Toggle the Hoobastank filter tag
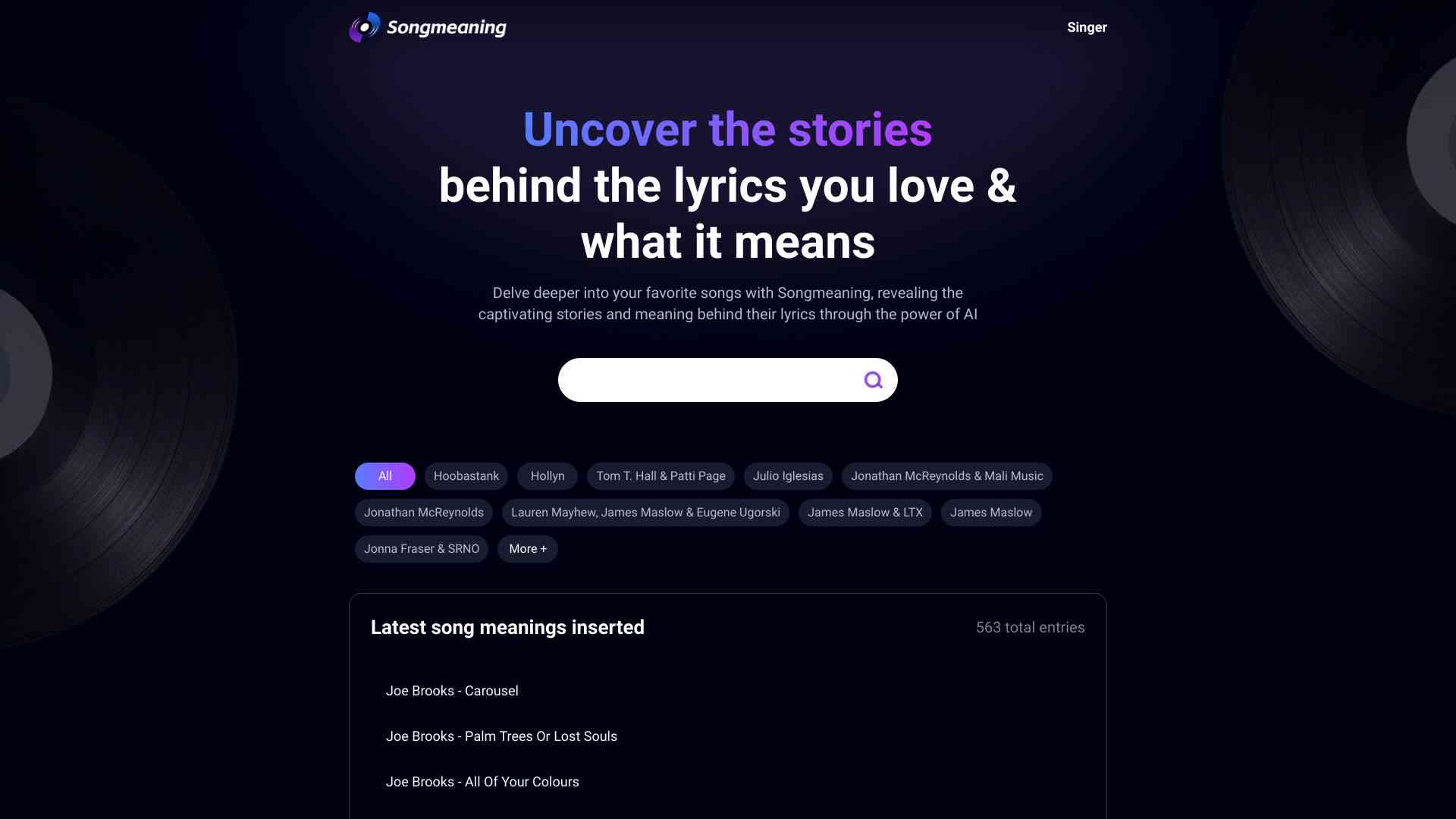The height and width of the screenshot is (819, 1456). click(466, 476)
